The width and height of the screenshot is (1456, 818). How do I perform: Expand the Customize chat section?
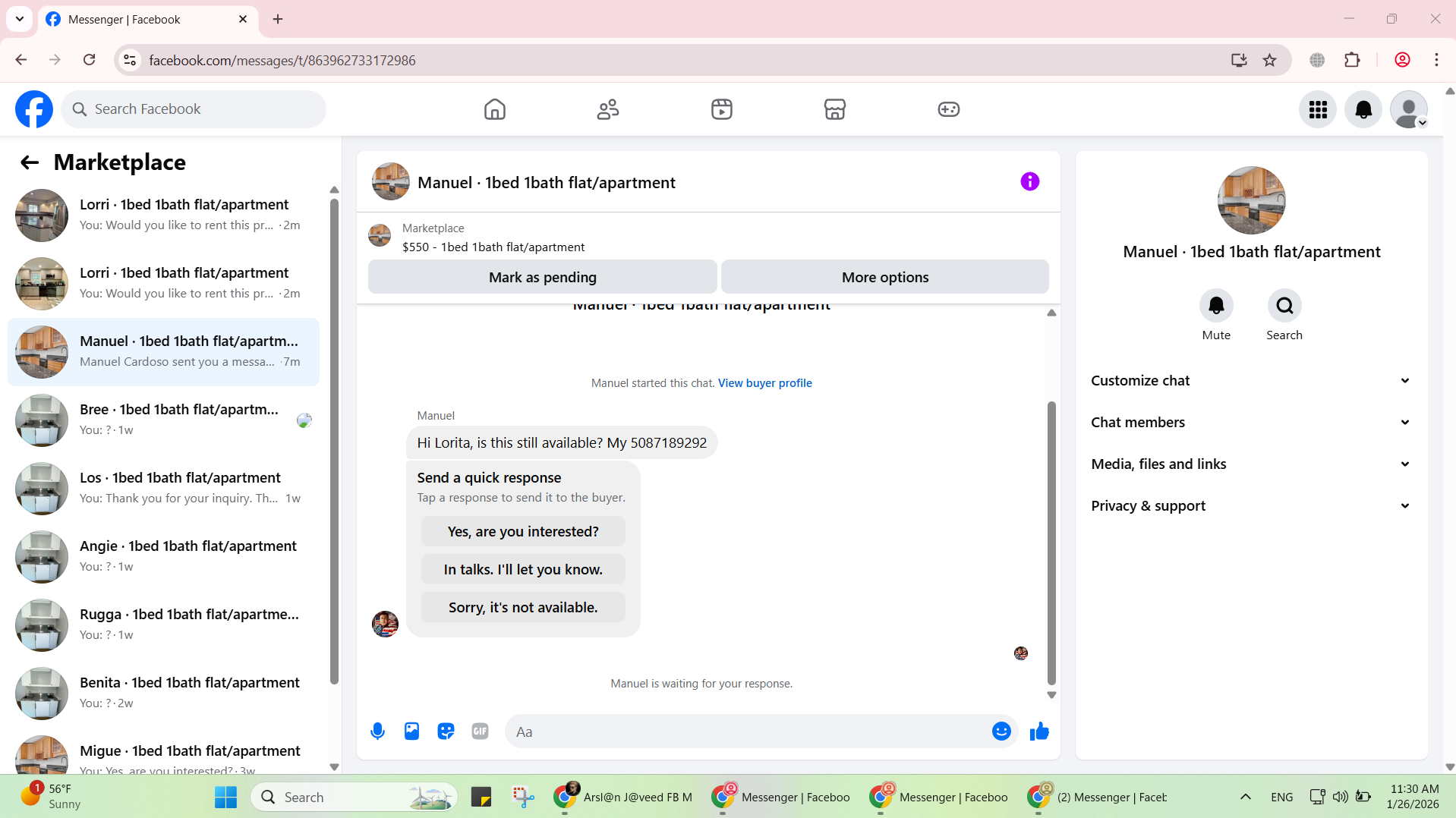(1251, 381)
